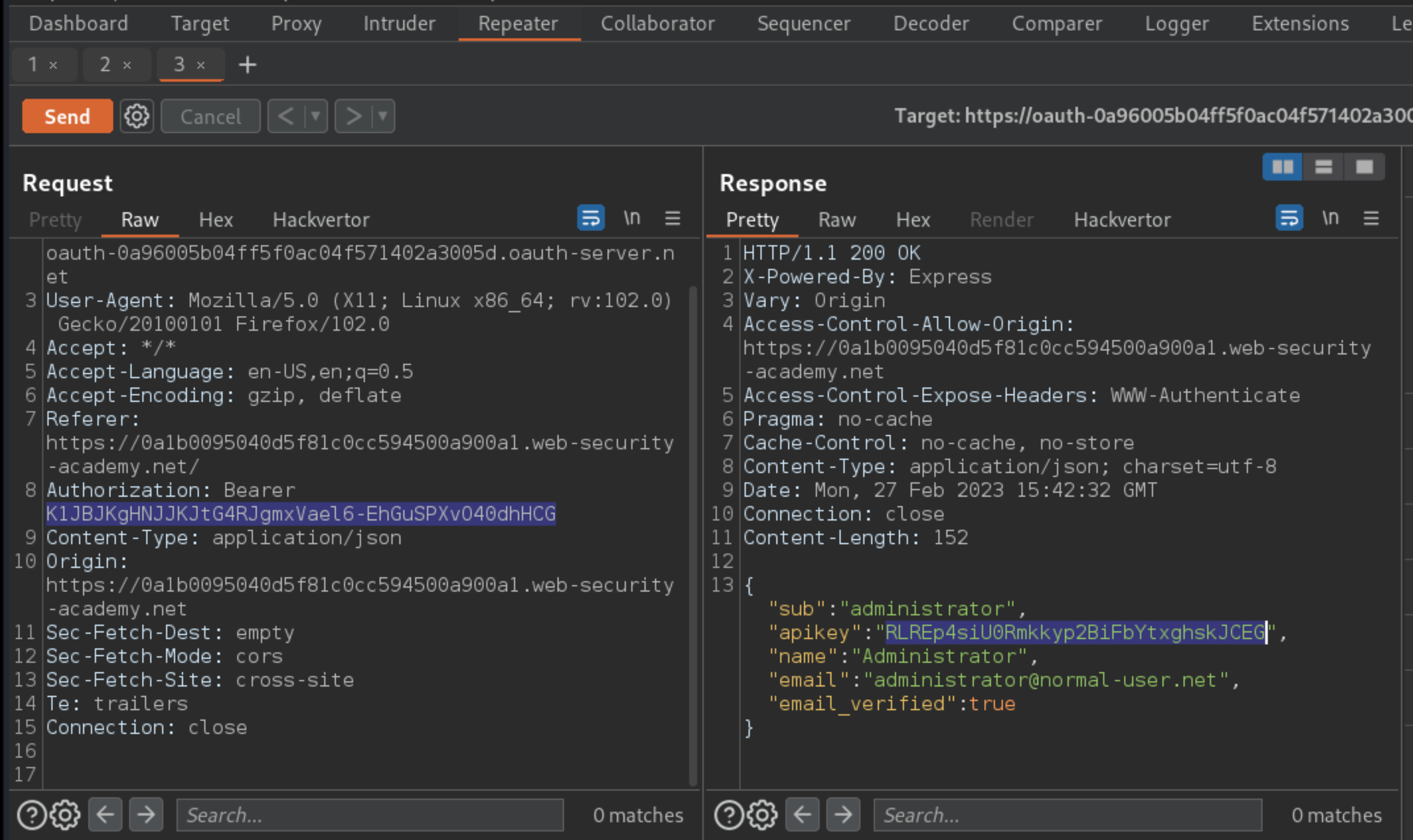Click the search input field in request panel

(370, 815)
